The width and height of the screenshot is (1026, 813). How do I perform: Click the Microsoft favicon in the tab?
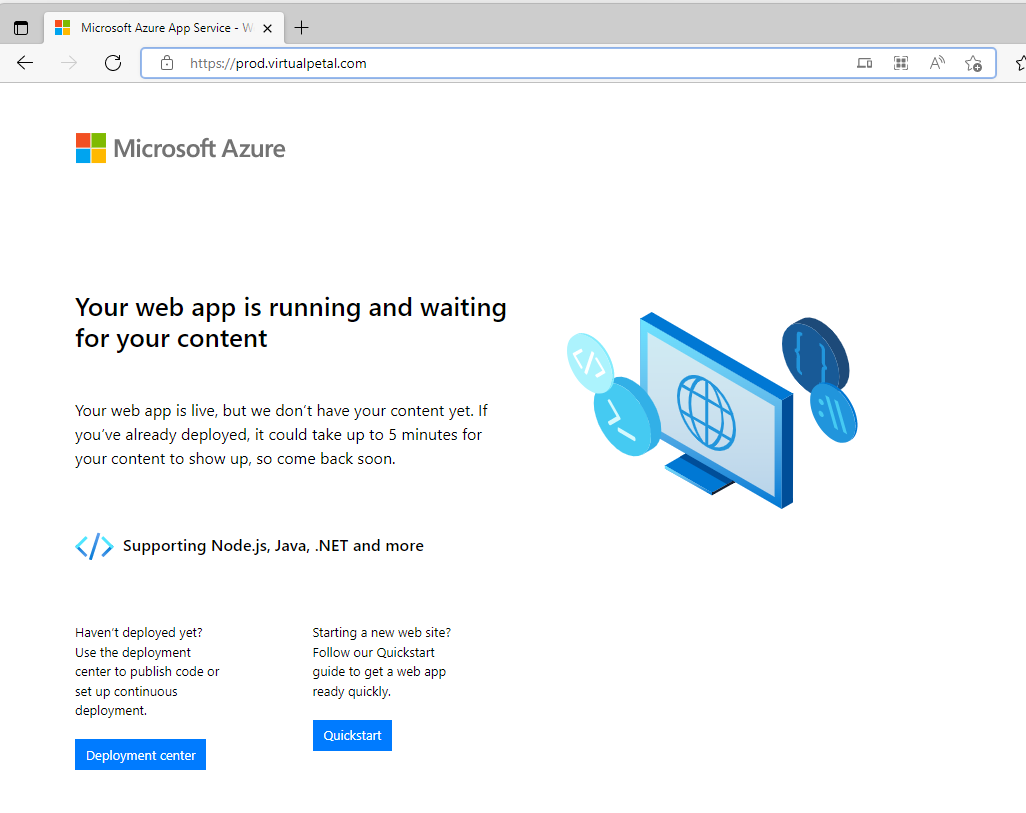coord(62,27)
